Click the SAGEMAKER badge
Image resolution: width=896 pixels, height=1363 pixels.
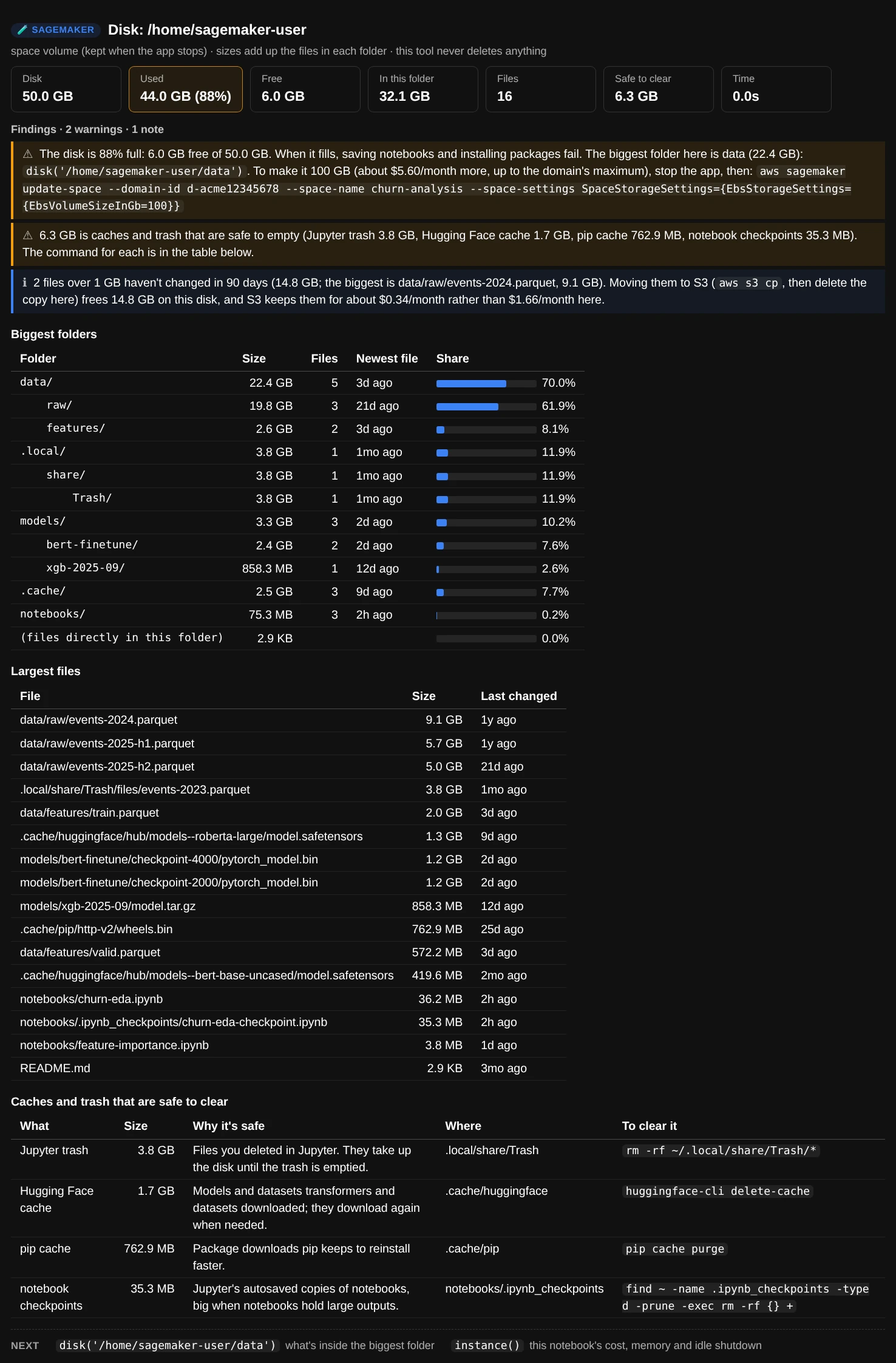coord(55,30)
